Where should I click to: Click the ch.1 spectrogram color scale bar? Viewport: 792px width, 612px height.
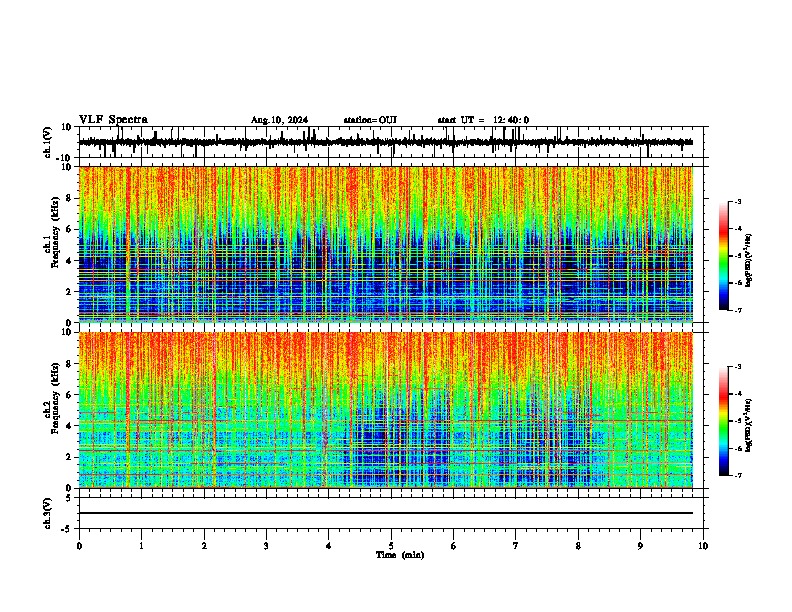tap(723, 256)
